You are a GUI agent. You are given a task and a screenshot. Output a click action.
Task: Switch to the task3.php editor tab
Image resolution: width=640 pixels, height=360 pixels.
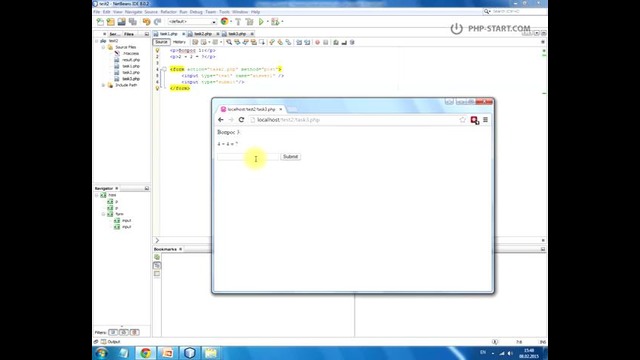pos(238,34)
